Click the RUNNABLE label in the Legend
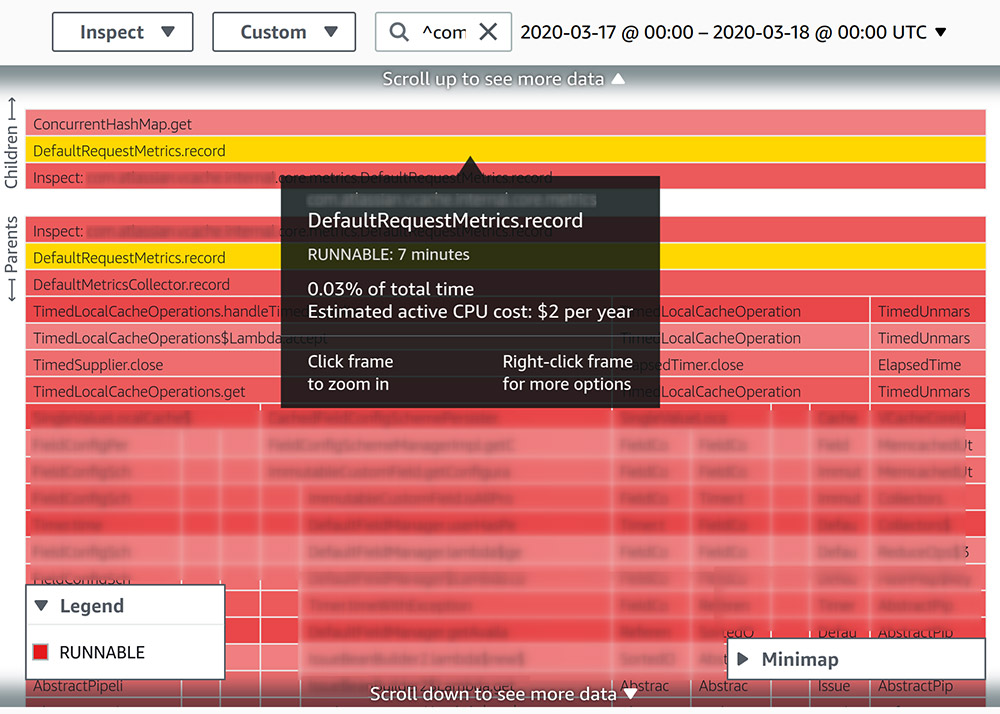Image resolution: width=1000 pixels, height=714 pixels. (x=102, y=652)
